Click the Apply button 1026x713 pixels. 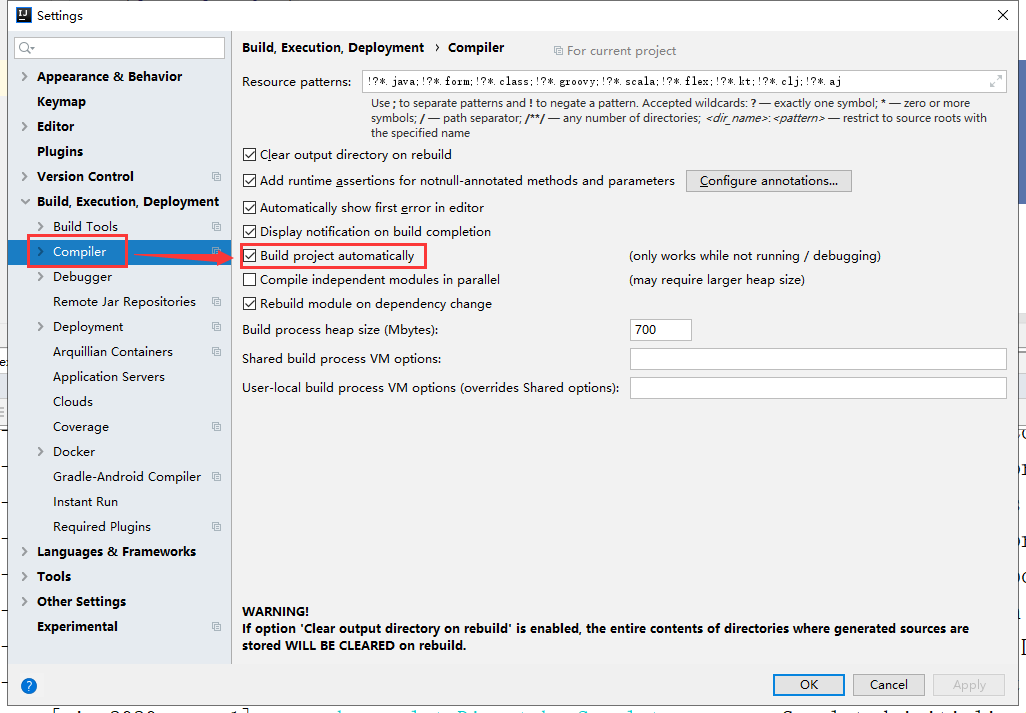(x=969, y=685)
